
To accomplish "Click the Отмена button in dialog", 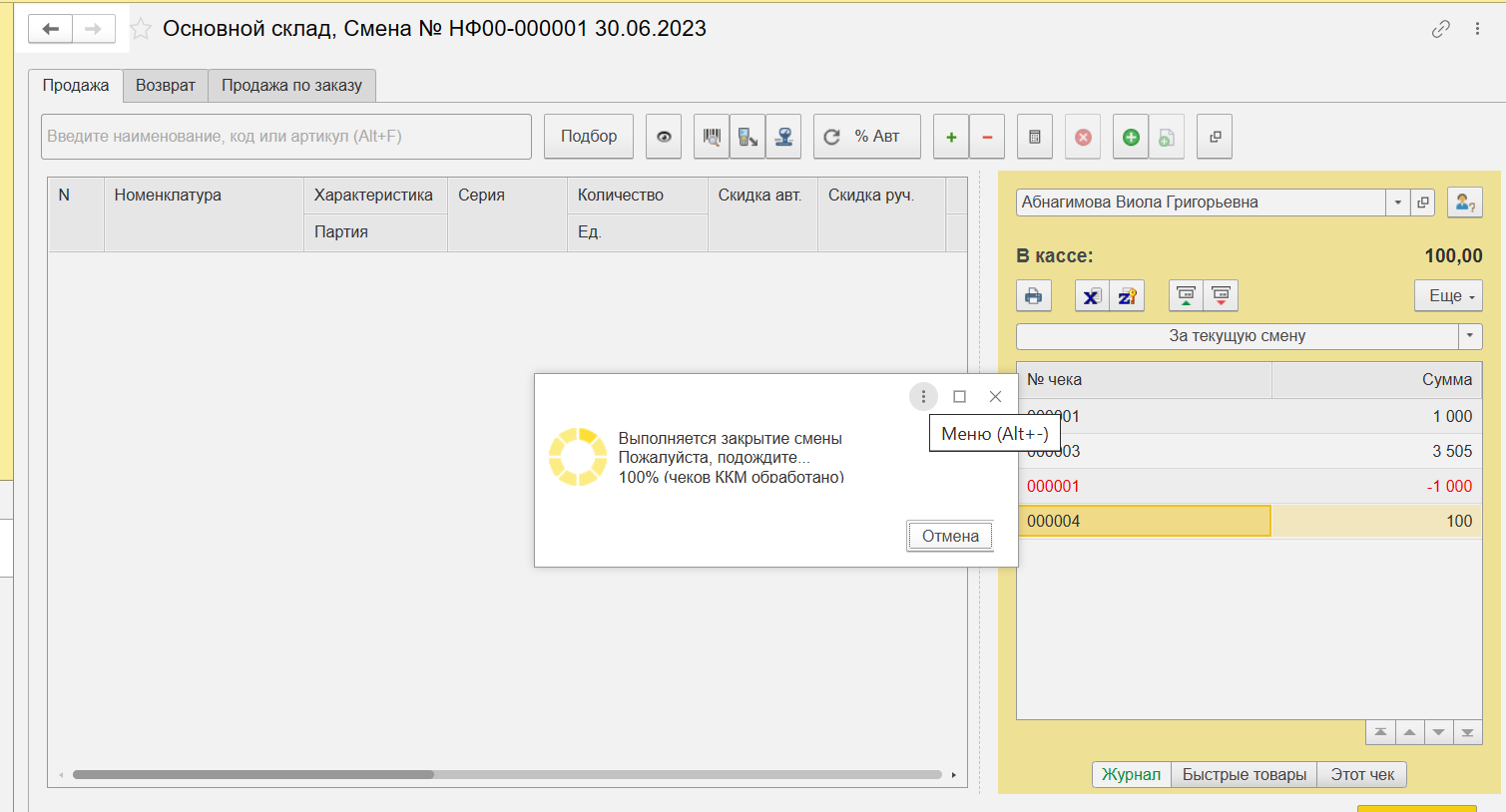I will coord(950,537).
